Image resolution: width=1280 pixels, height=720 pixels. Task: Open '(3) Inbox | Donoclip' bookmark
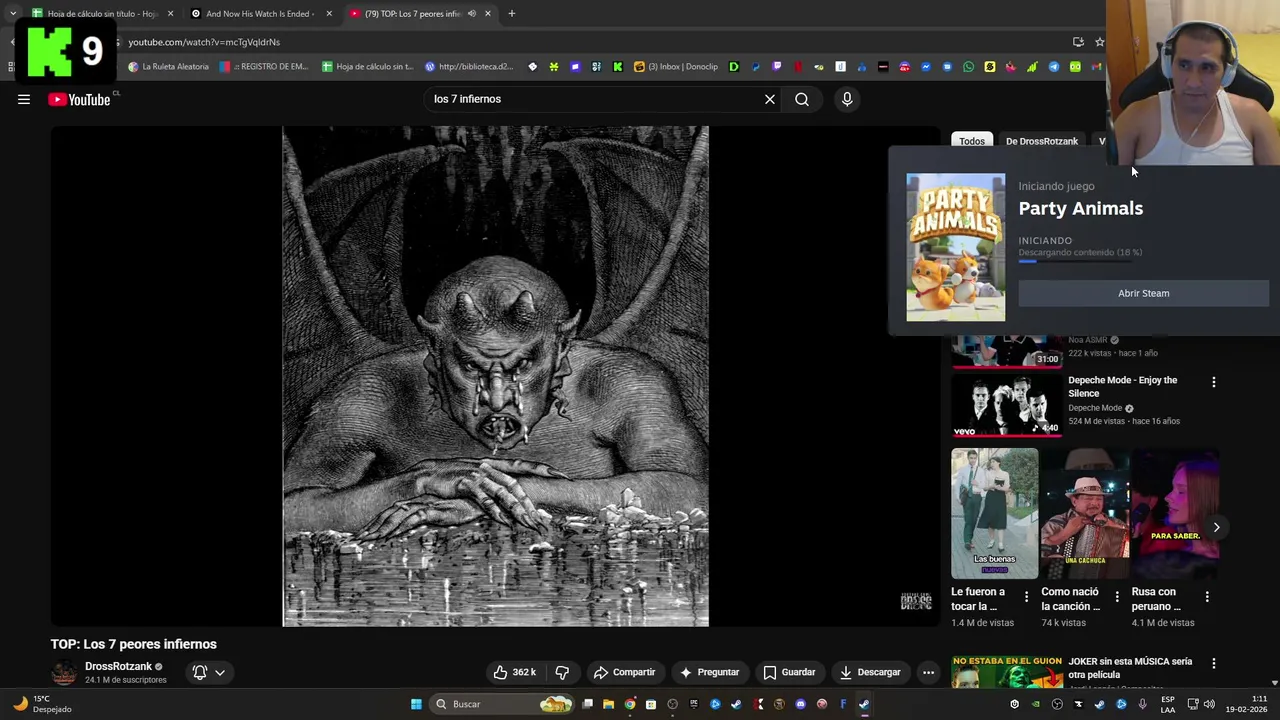point(676,67)
